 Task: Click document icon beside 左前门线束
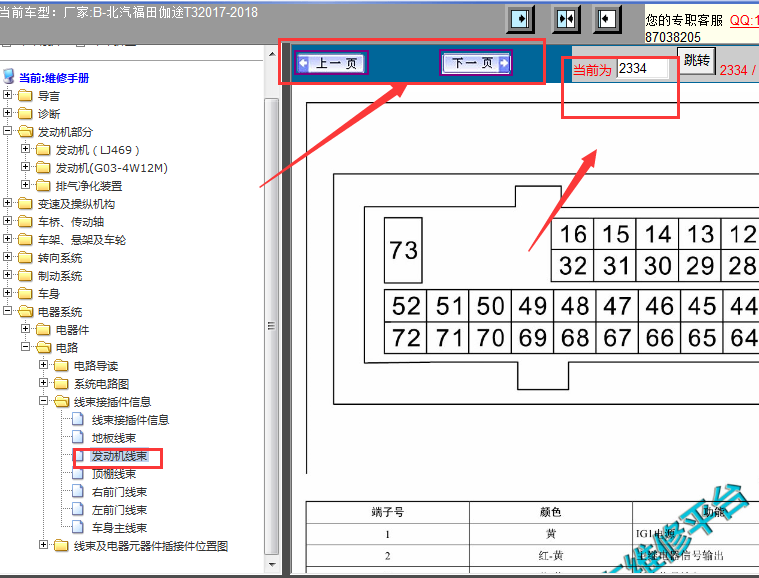click(77, 509)
